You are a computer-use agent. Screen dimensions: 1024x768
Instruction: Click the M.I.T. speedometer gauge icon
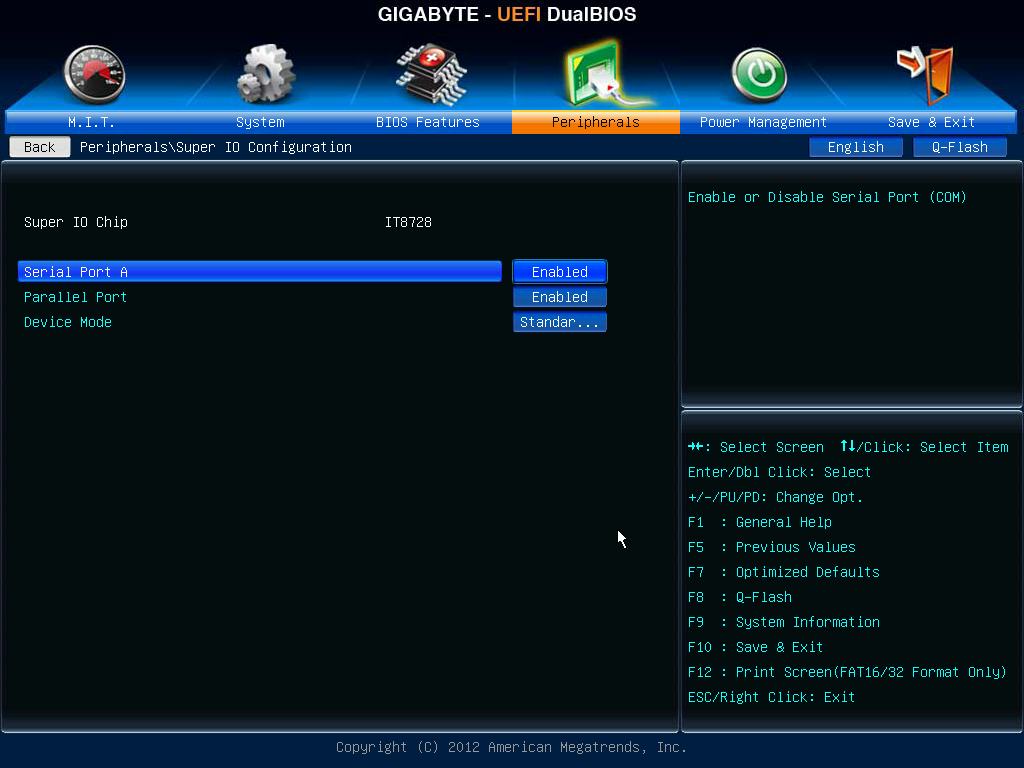pyautogui.click(x=95, y=74)
